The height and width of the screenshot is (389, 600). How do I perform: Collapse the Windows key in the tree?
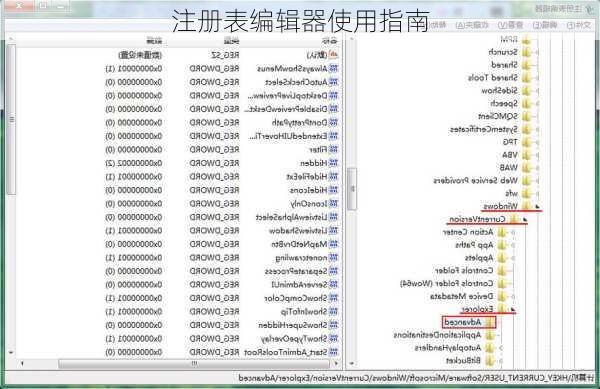coord(537,207)
